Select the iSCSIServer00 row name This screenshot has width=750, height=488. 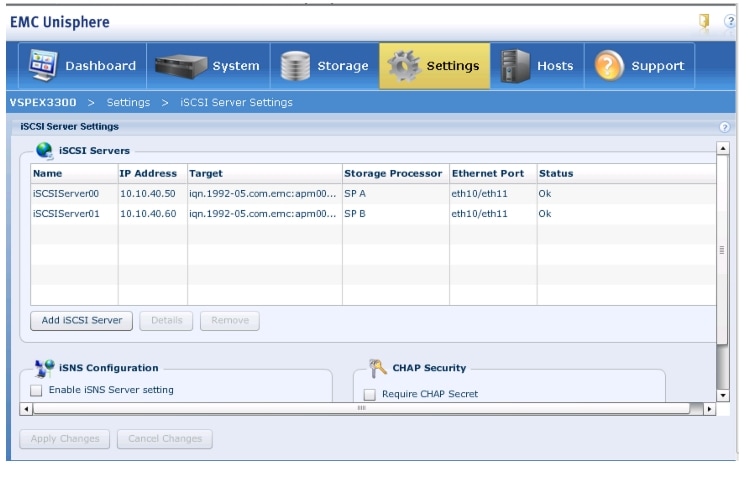click(66, 194)
